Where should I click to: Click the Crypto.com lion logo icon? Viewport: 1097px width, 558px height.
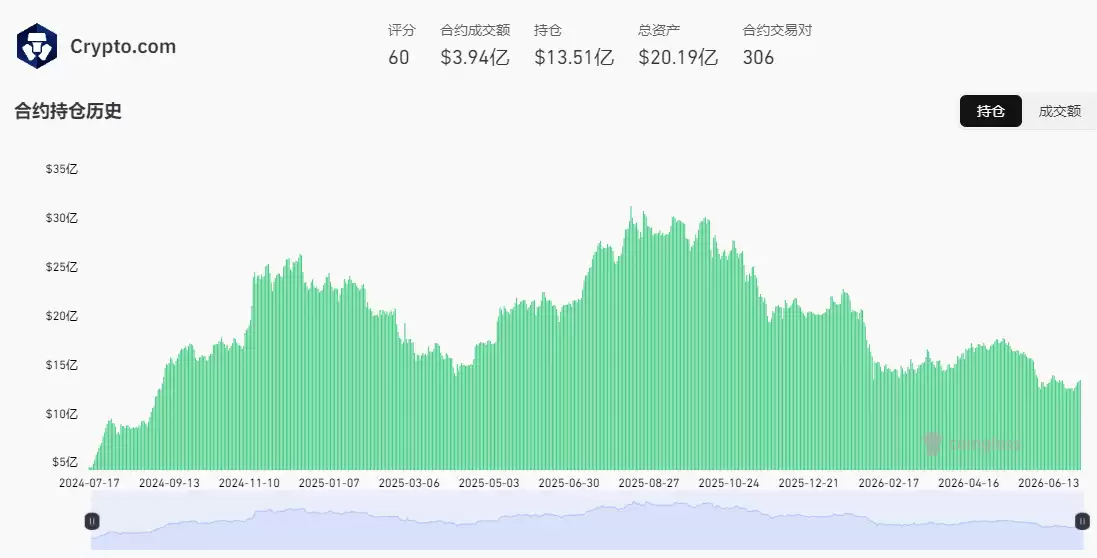coord(36,46)
